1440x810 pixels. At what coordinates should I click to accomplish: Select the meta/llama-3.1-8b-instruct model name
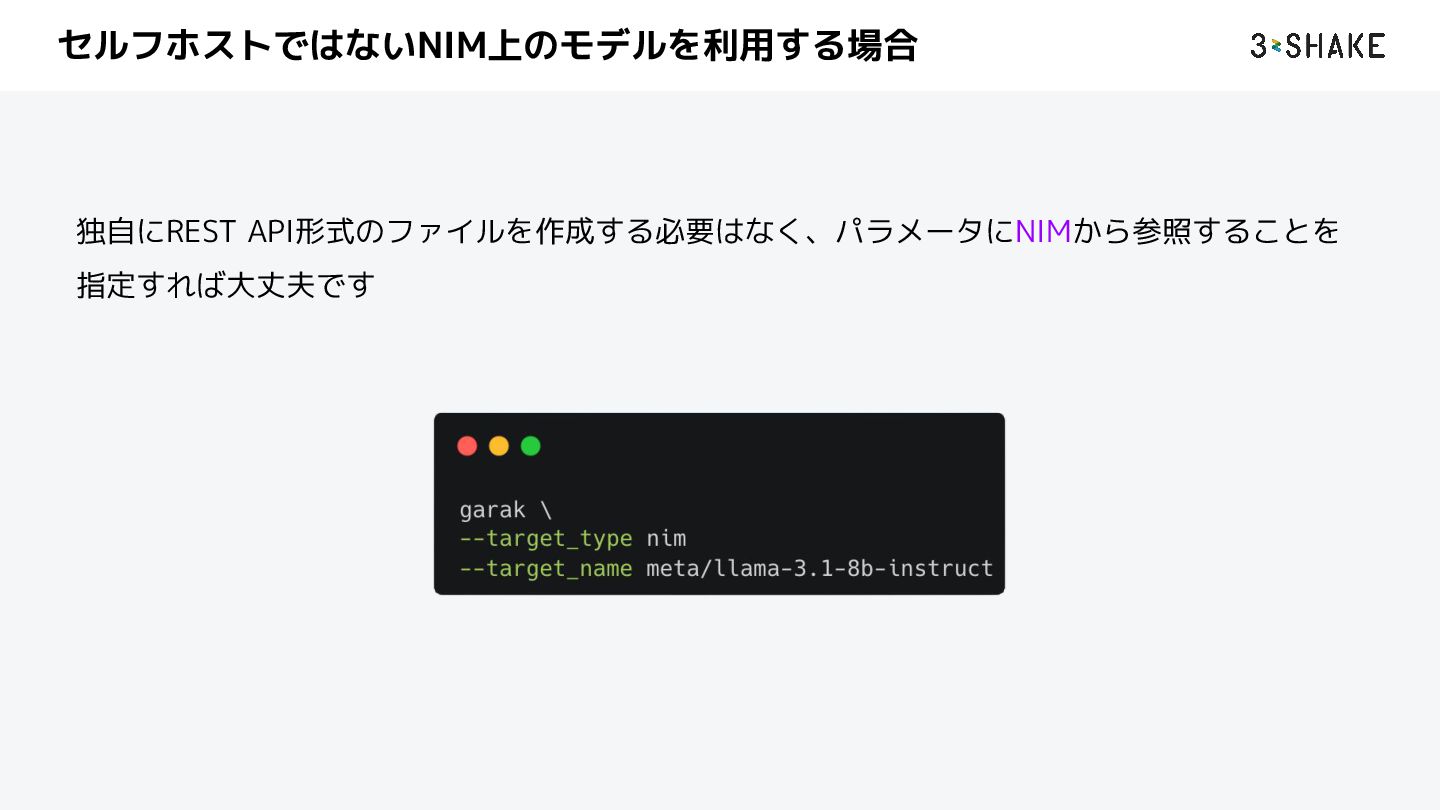820,569
